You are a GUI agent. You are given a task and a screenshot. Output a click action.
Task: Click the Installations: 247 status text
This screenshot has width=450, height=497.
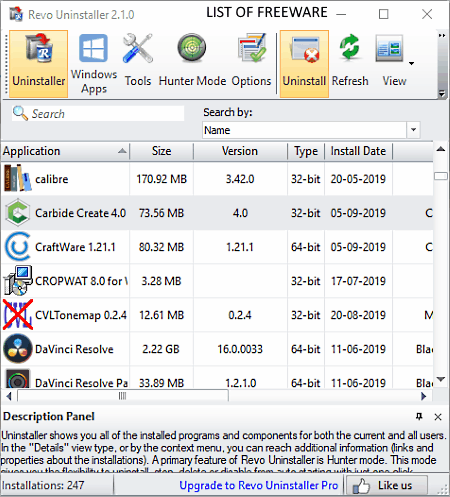click(x=43, y=485)
